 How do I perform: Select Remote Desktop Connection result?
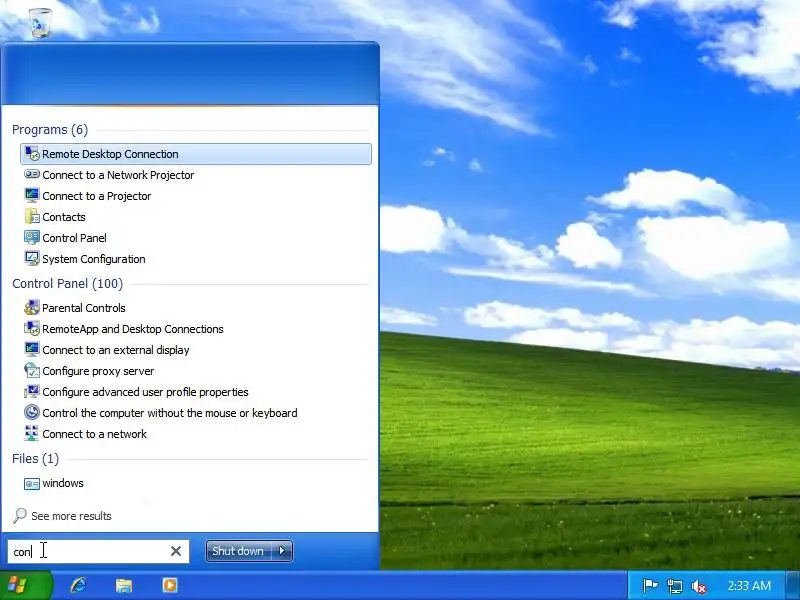pyautogui.click(x=196, y=154)
